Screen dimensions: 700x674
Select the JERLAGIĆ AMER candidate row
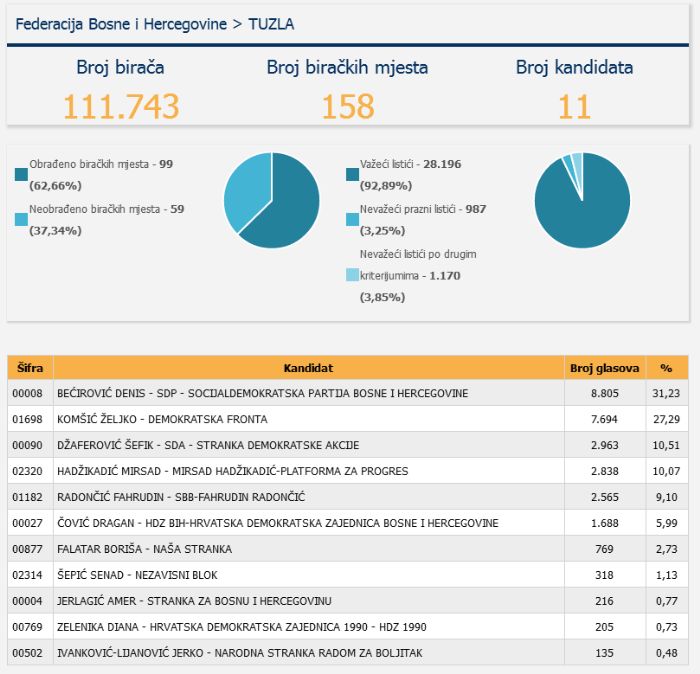(x=348, y=601)
